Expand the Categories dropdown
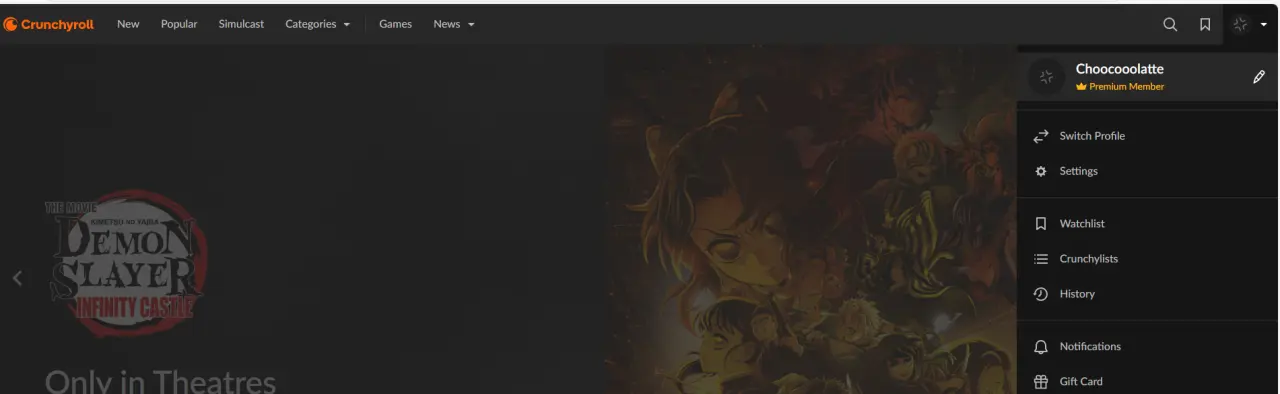This screenshot has height=394, width=1280. (x=317, y=24)
